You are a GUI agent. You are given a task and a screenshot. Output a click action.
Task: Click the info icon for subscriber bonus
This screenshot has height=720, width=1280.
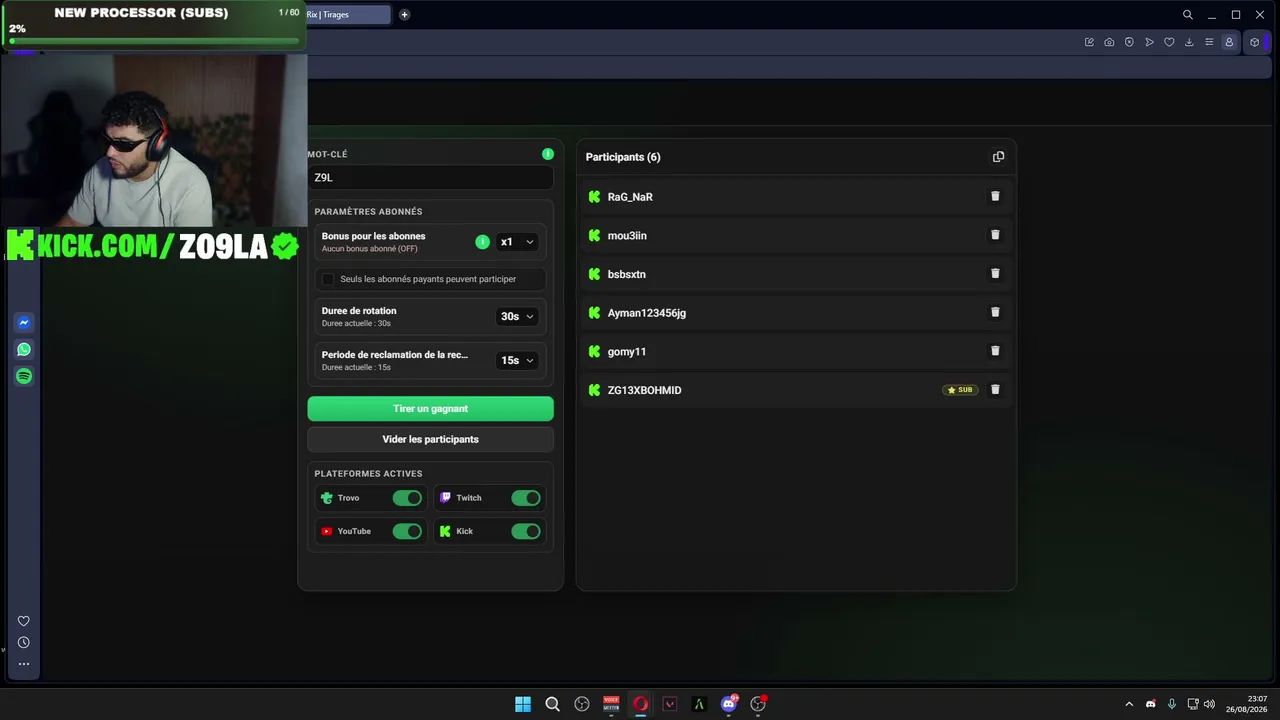(482, 242)
